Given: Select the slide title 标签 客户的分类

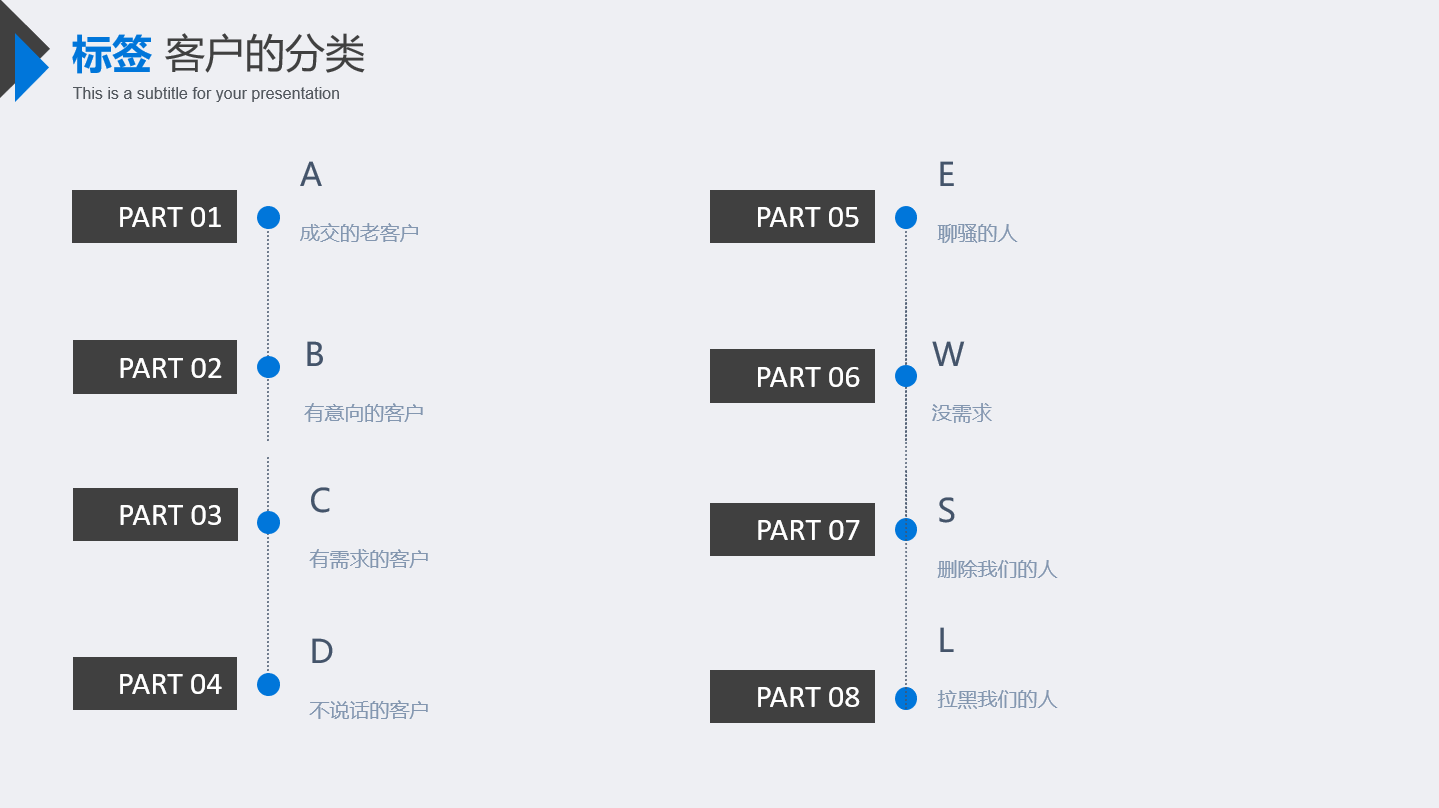Looking at the screenshot, I should [x=218, y=54].
